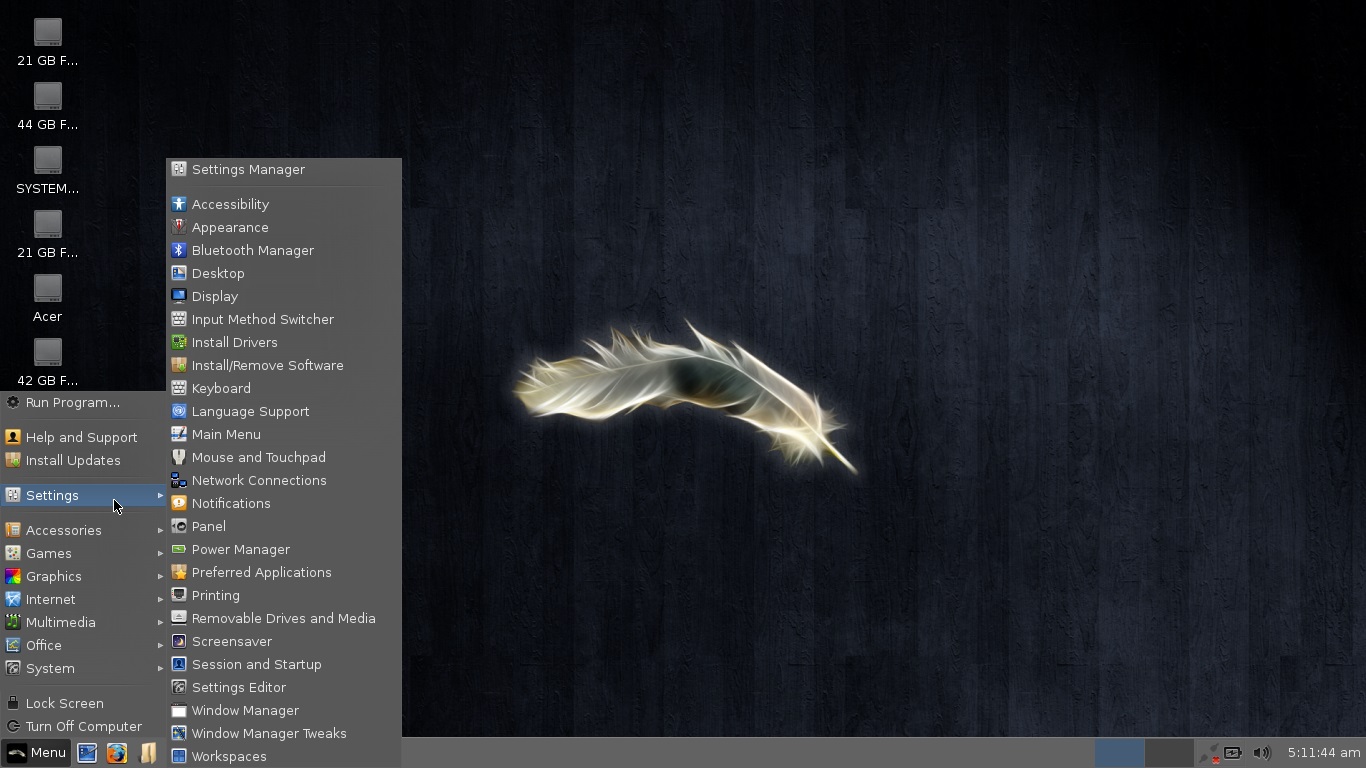Image resolution: width=1366 pixels, height=768 pixels.
Task: Launch Firefox from the taskbar
Action: 117,753
